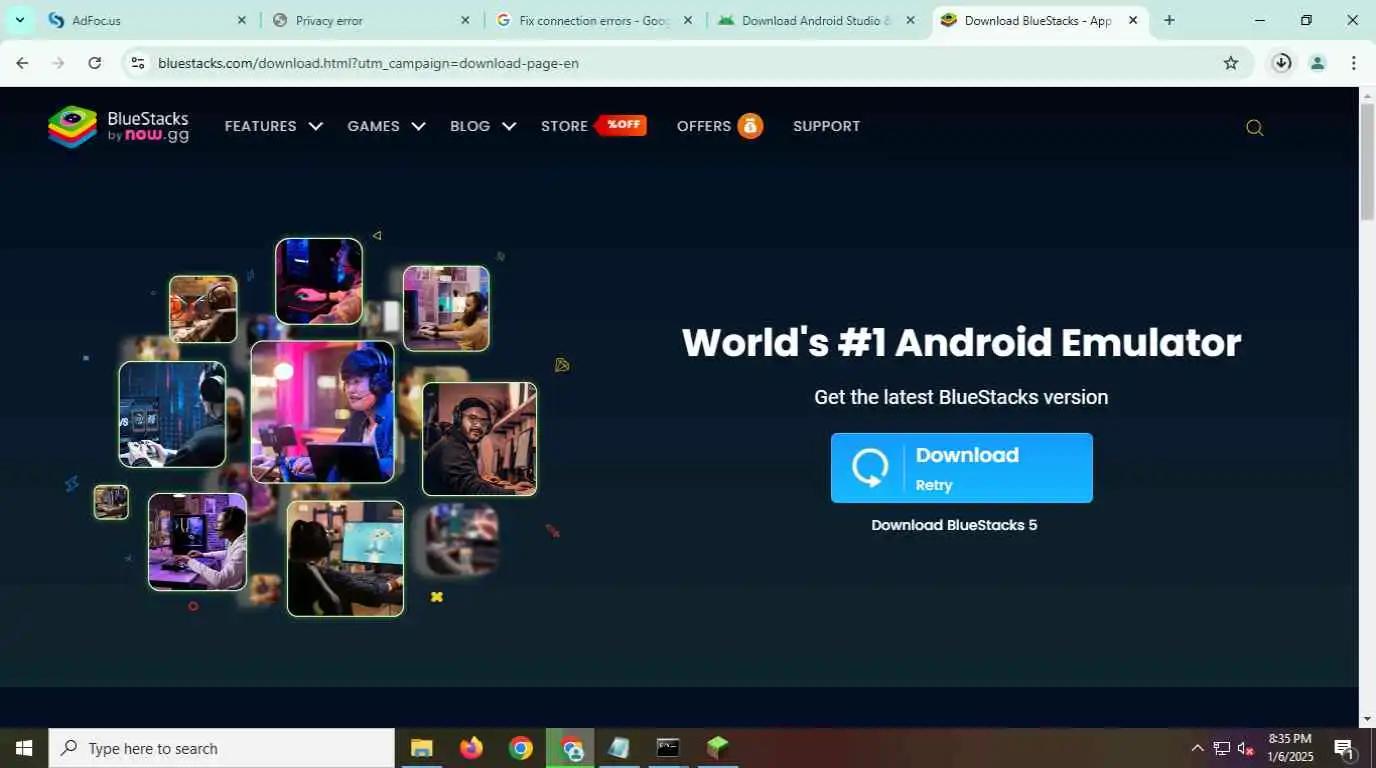Open the notepad-like app on the taskbar
The width and height of the screenshot is (1376, 768).
pos(619,748)
